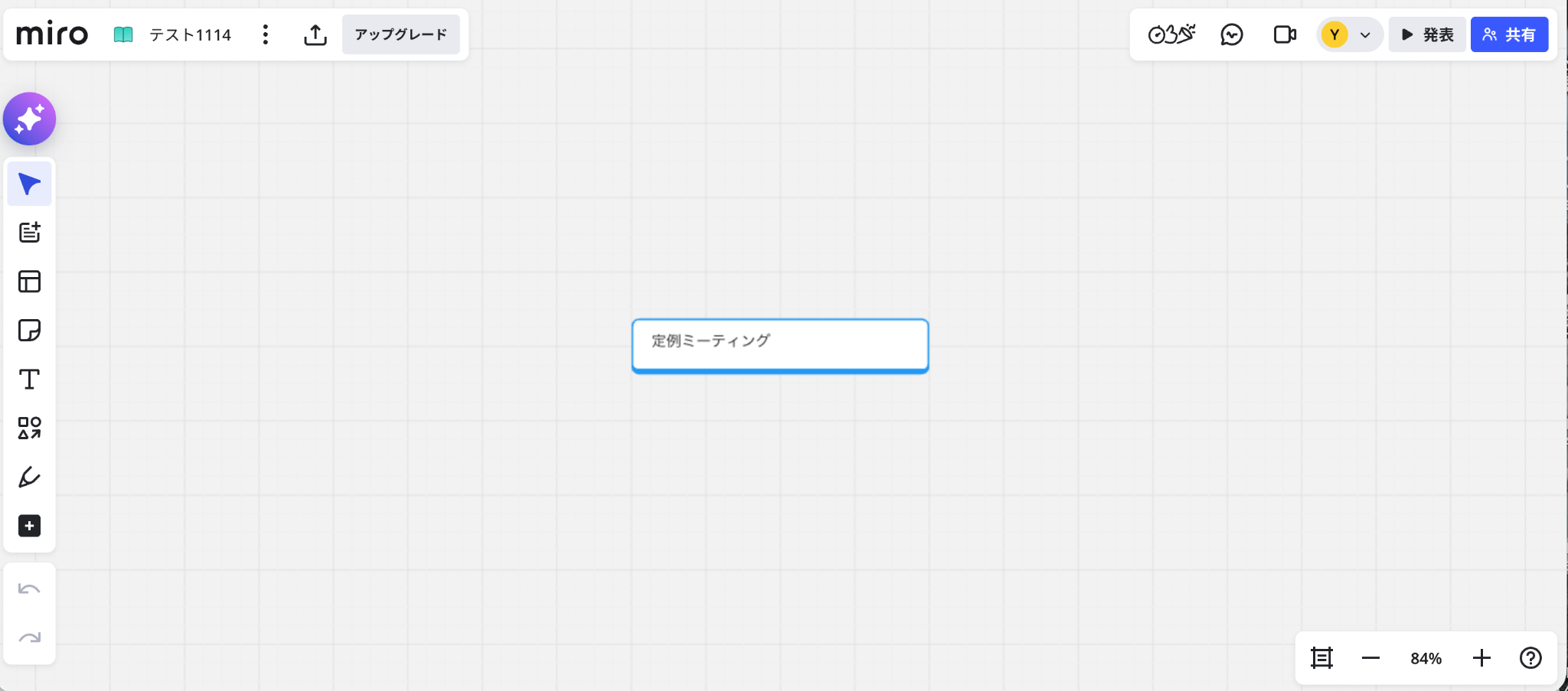The width and height of the screenshot is (1568, 691).
Task: Select the pen drawing tool
Action: click(30, 478)
